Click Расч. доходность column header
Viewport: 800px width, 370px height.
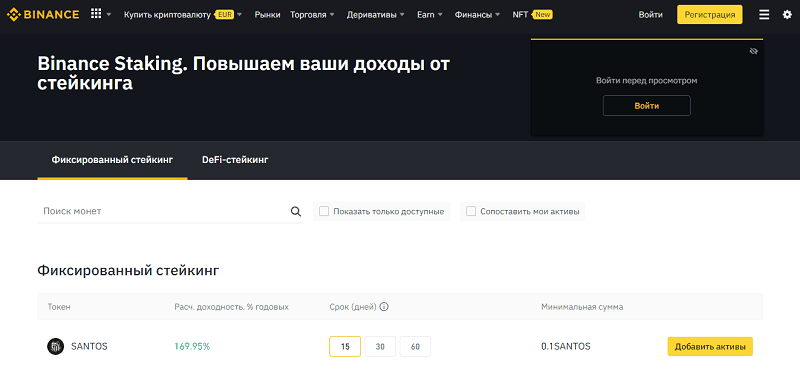point(232,307)
